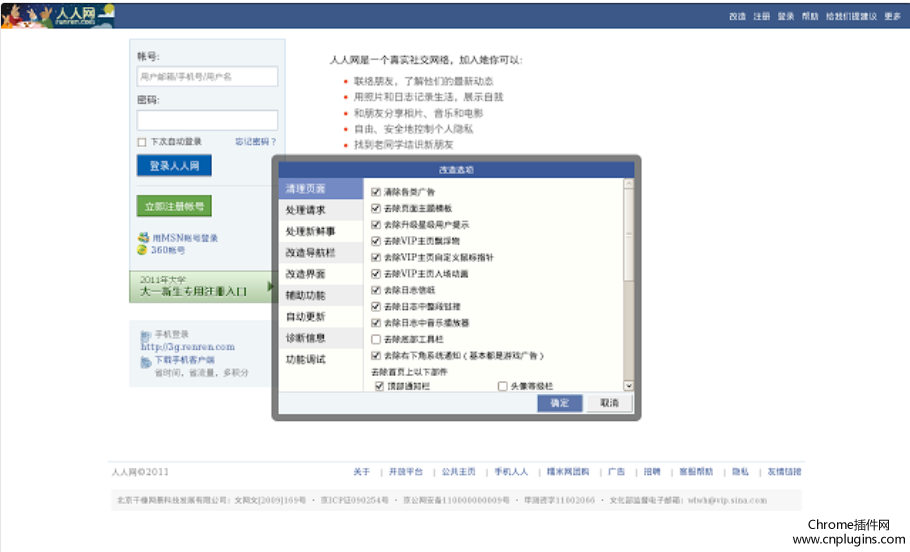Enable the 下次自动登录 checkbox
This screenshot has height=552, width=910.
(142, 142)
